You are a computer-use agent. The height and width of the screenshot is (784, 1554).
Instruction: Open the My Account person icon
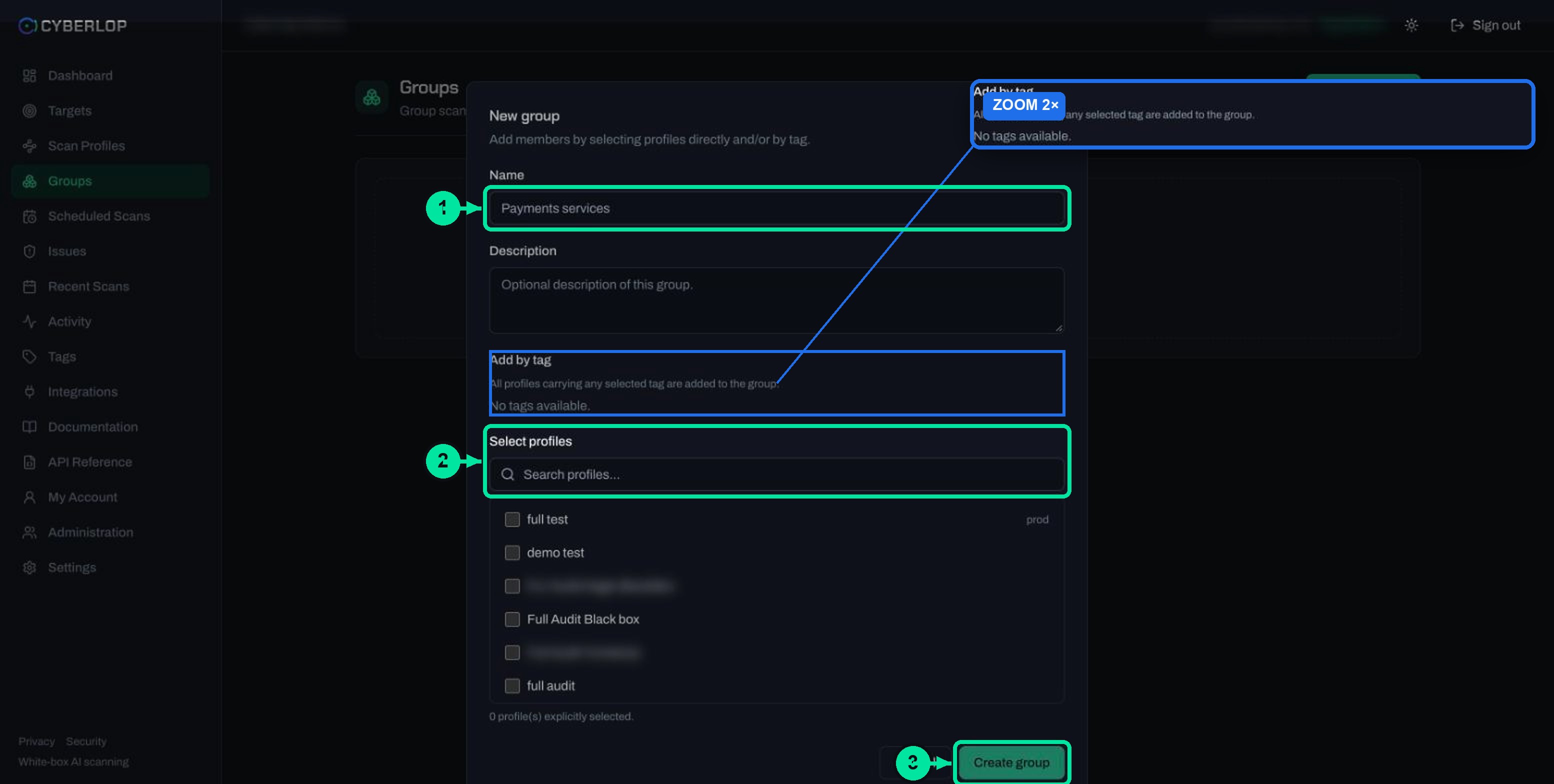point(29,497)
